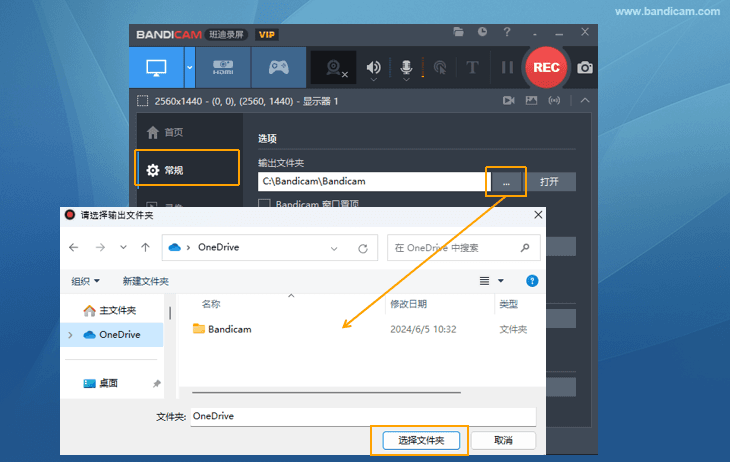Image resolution: width=730 pixels, height=462 pixels.
Task: Open the 组织 organize menu
Action: [x=85, y=281]
